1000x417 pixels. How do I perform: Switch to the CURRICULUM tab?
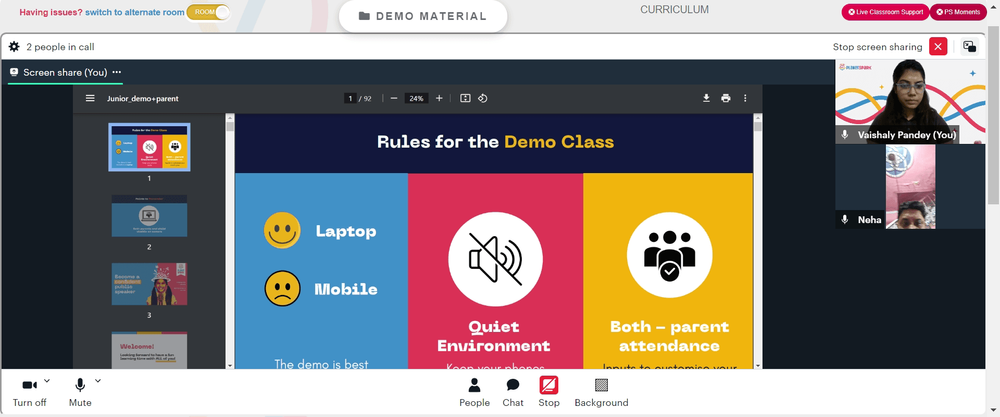(x=674, y=10)
